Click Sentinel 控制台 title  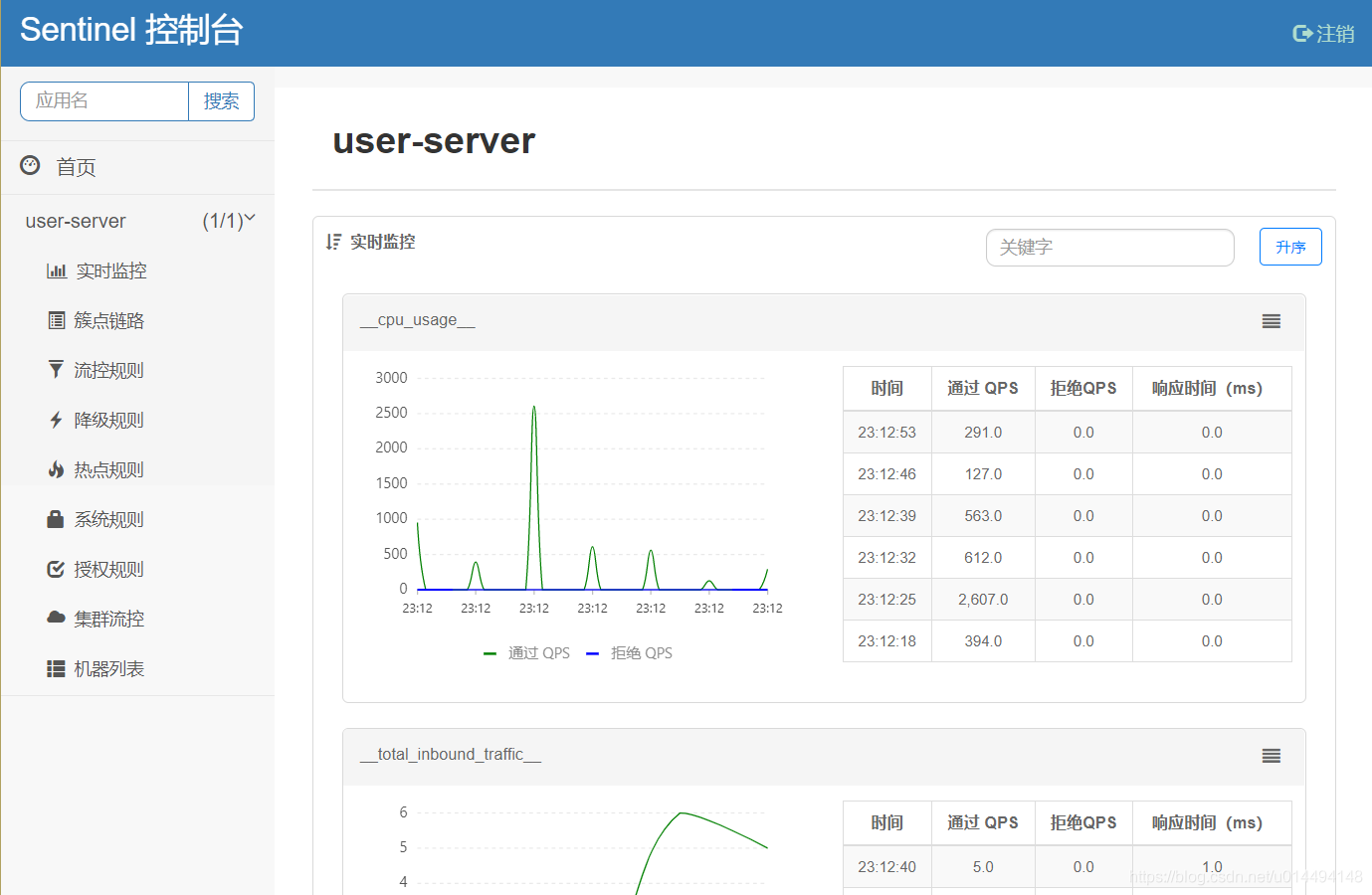tap(131, 30)
